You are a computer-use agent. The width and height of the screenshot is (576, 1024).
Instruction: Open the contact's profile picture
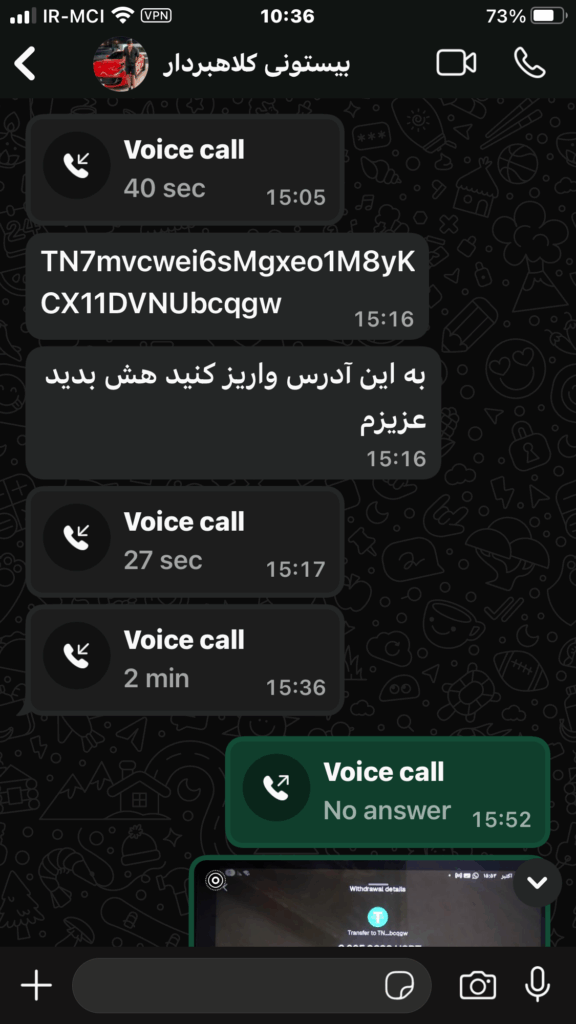click(x=121, y=64)
